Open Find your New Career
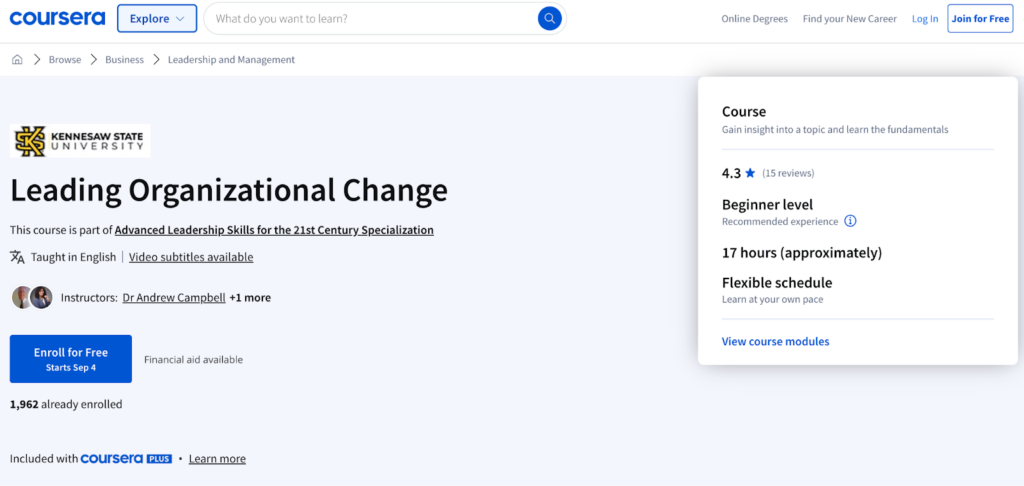Screen dimensions: 1024x486 850,19
